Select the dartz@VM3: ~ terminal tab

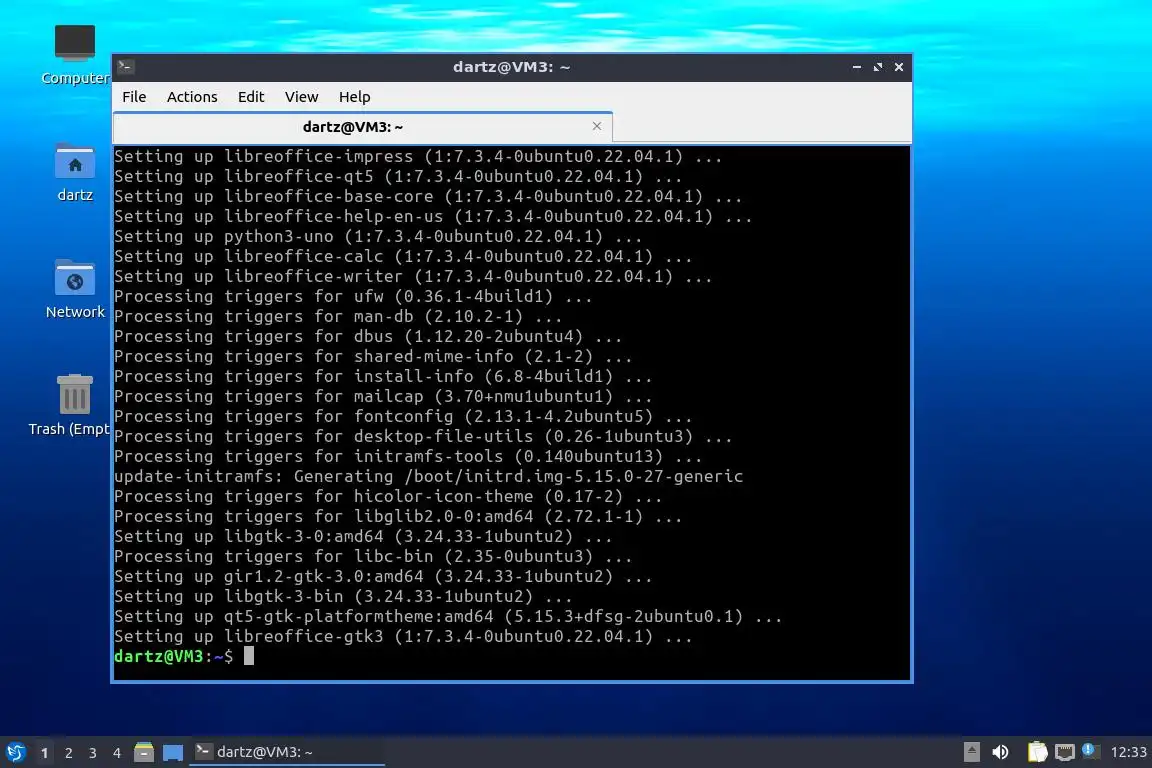pos(353,127)
